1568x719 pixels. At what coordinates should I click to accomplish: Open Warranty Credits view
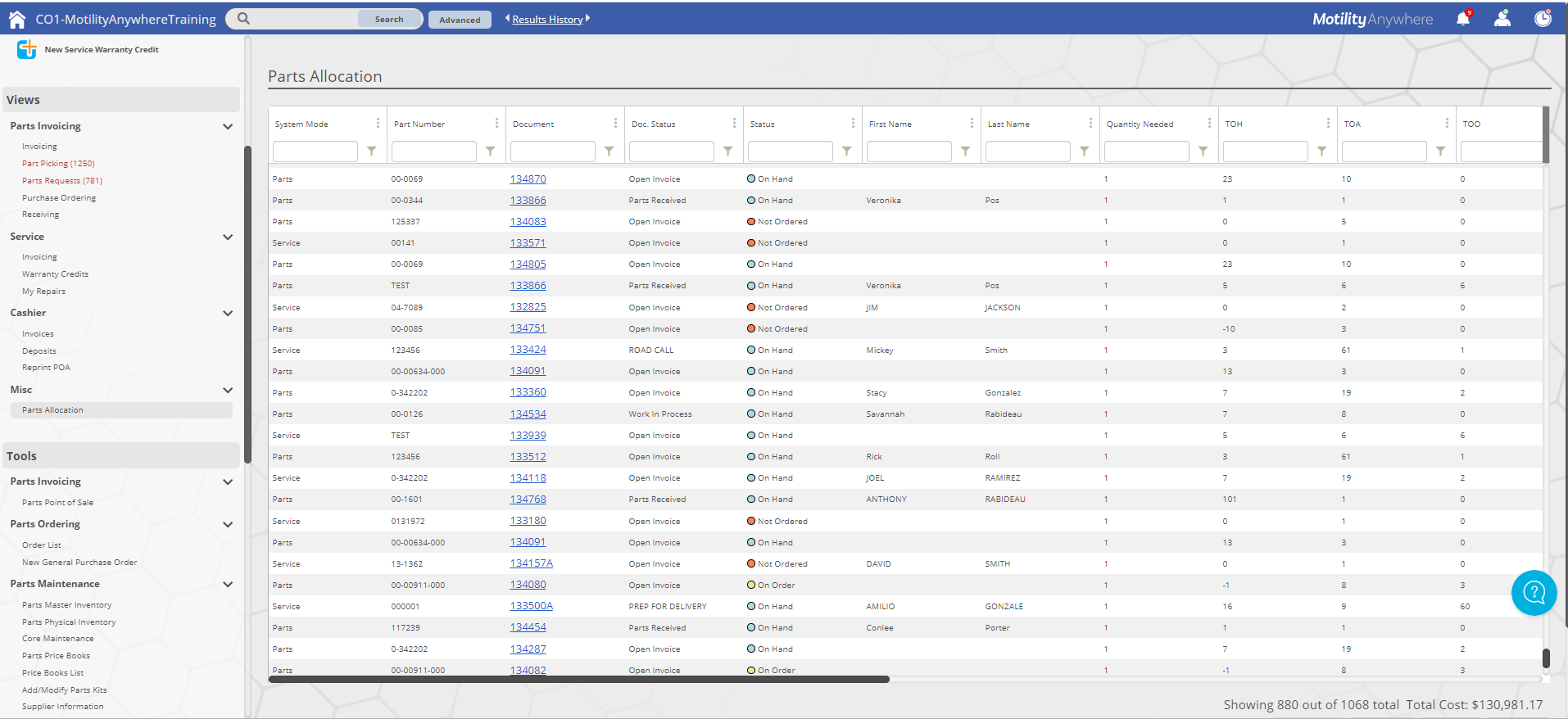coord(55,274)
